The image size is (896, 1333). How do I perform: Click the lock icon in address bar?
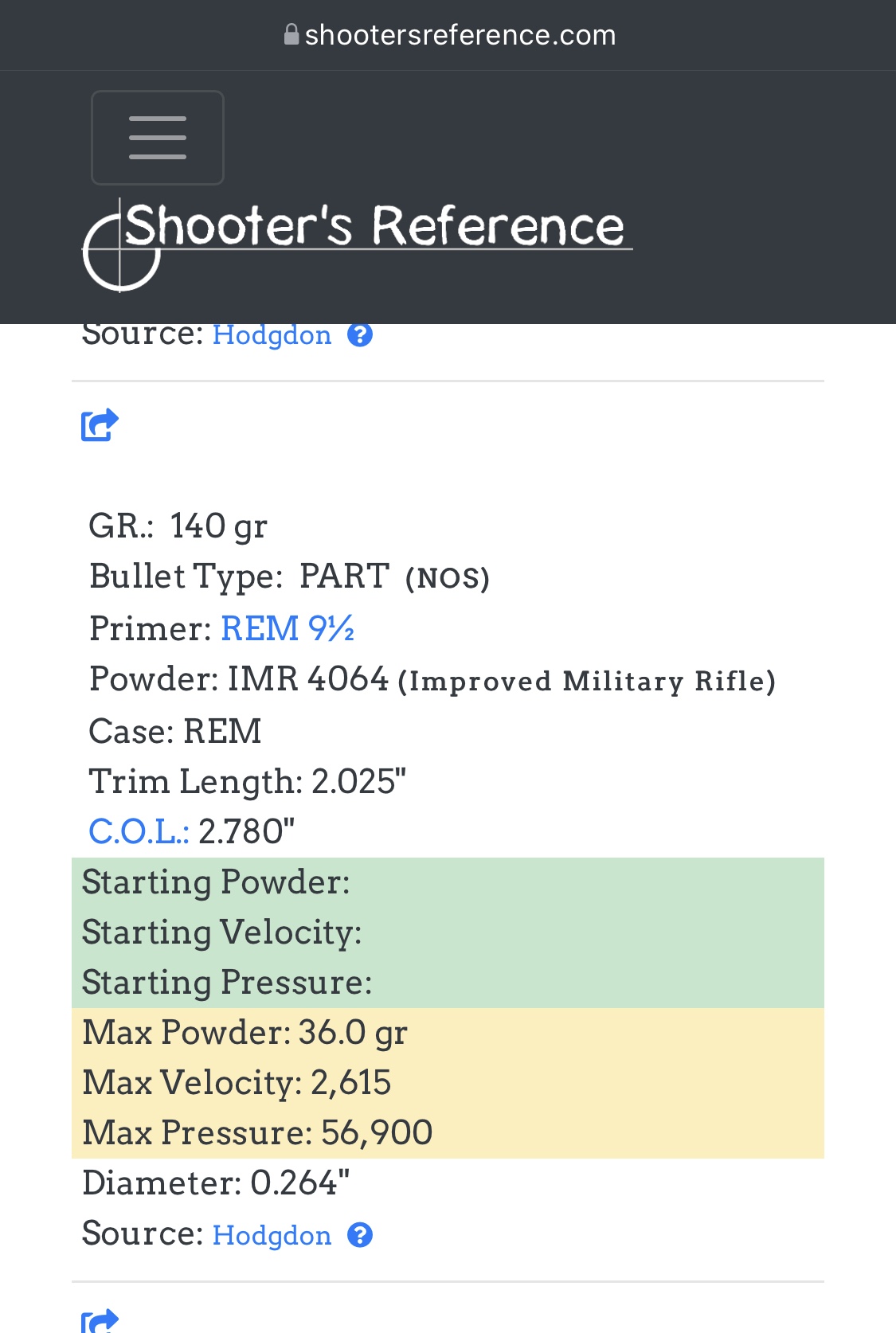pyautogui.click(x=291, y=35)
